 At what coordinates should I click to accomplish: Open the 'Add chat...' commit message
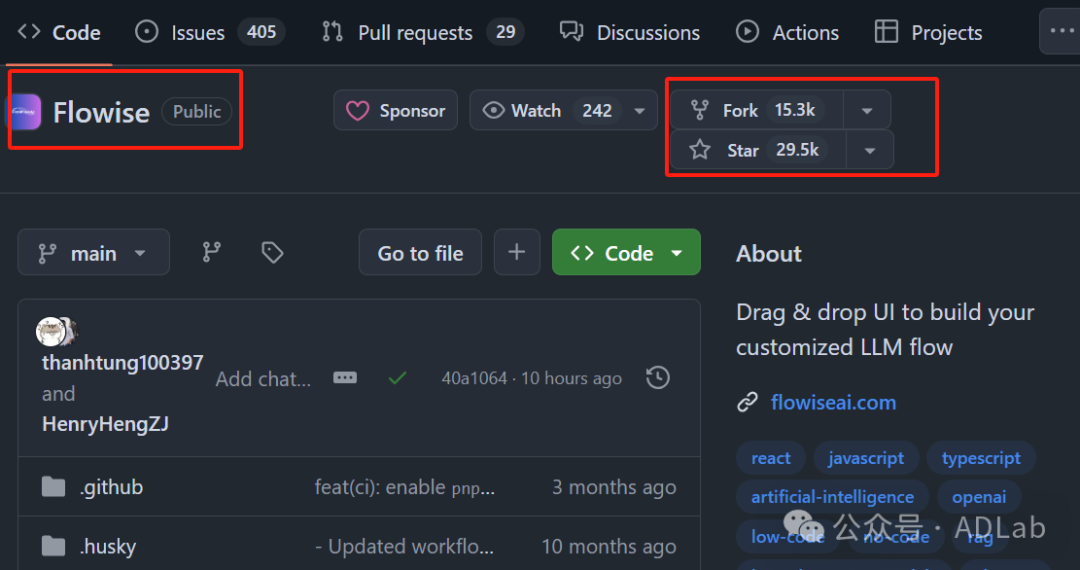tap(264, 379)
